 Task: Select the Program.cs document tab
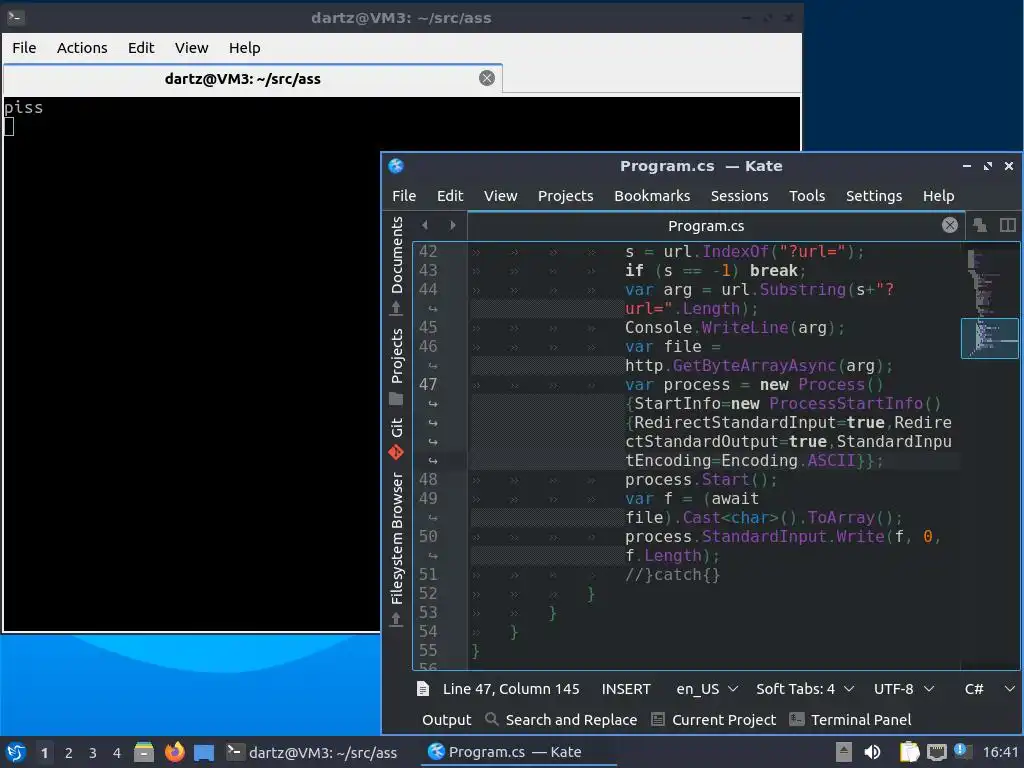pos(705,226)
